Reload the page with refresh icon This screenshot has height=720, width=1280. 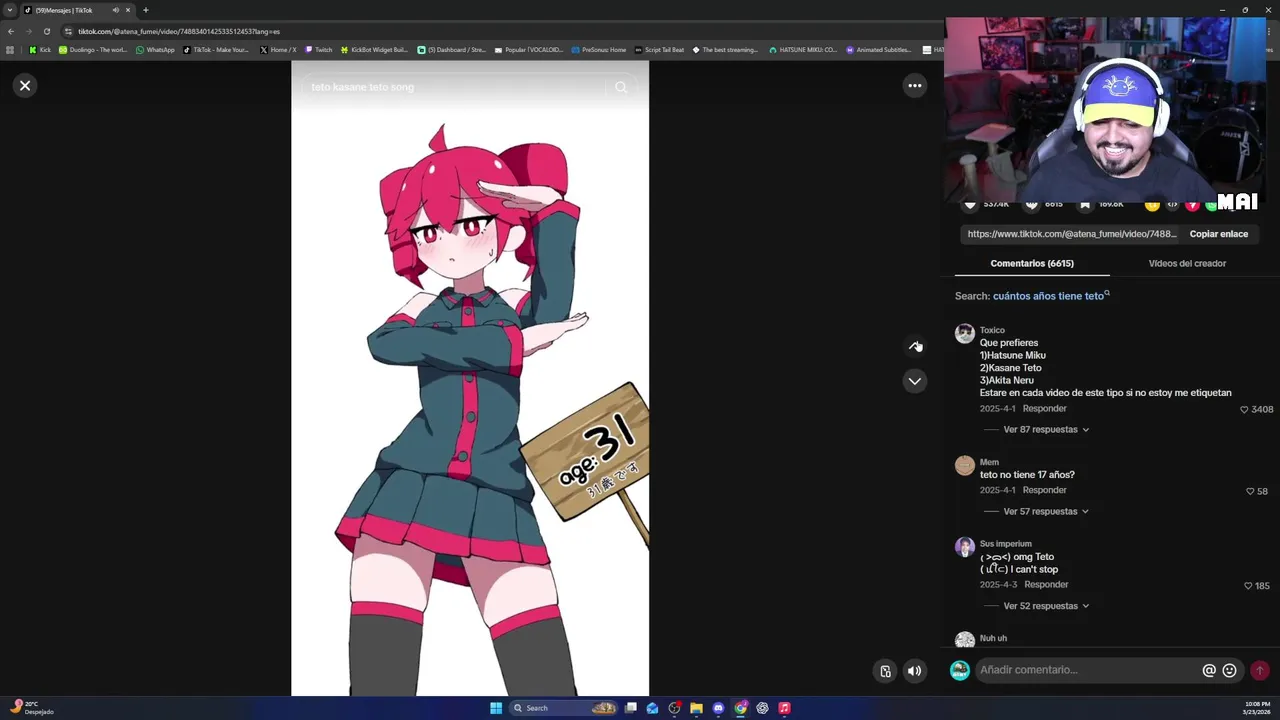pos(46,31)
